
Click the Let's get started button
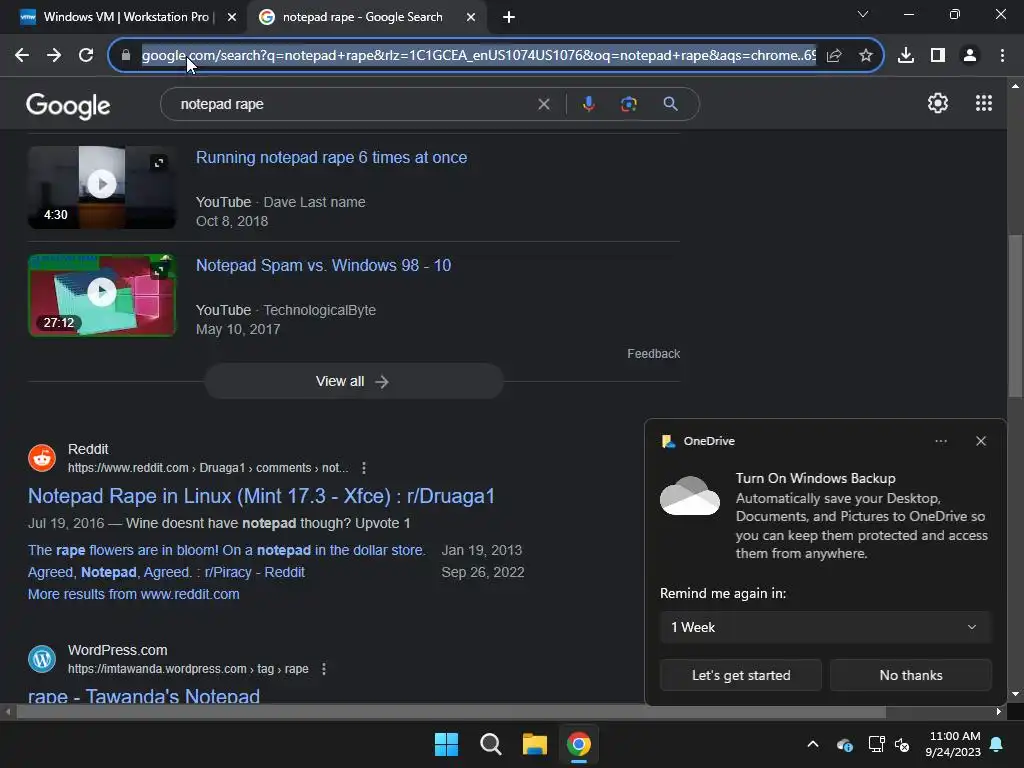pyautogui.click(x=741, y=675)
